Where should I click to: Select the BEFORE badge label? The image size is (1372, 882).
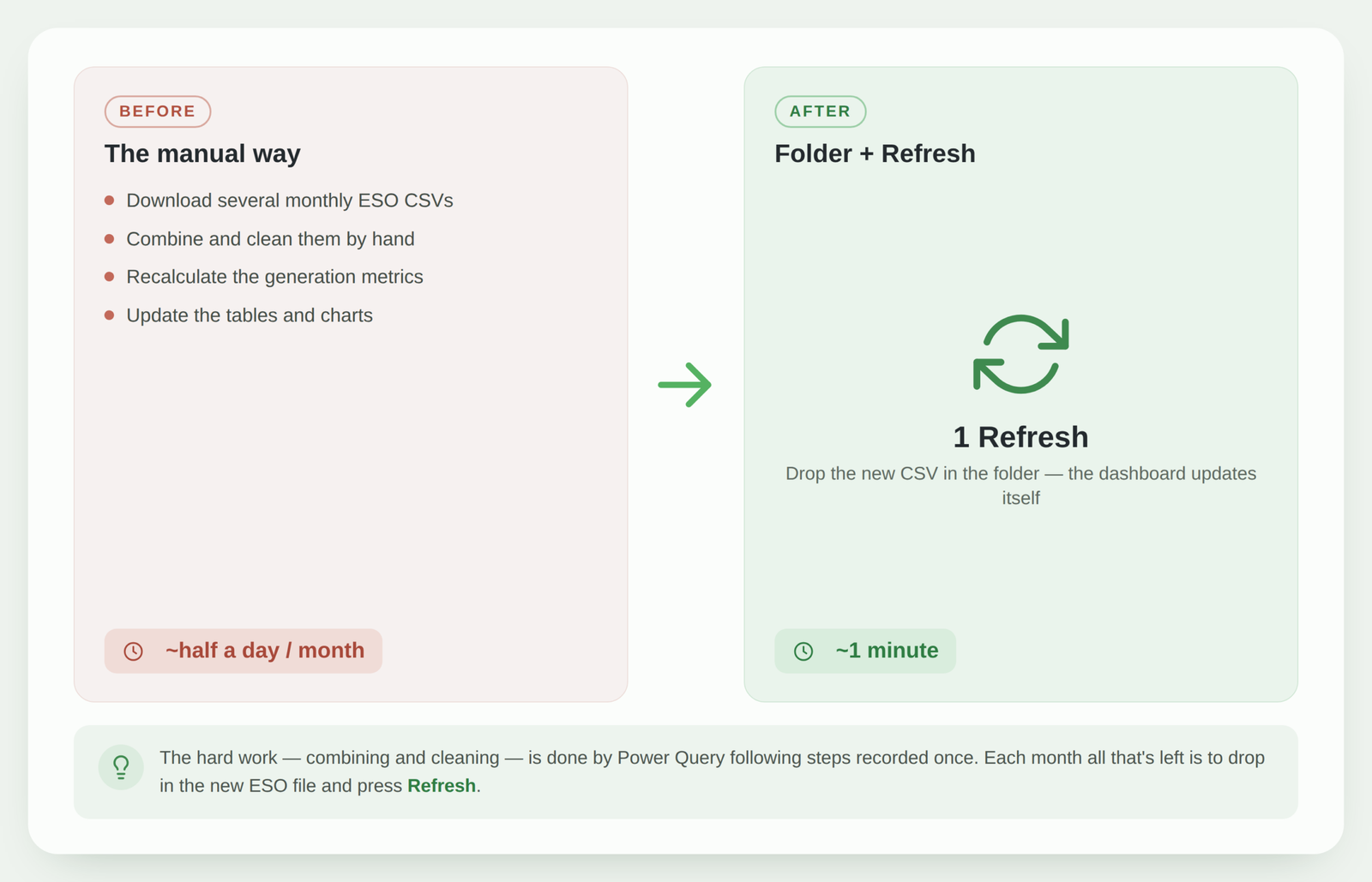[x=158, y=111]
